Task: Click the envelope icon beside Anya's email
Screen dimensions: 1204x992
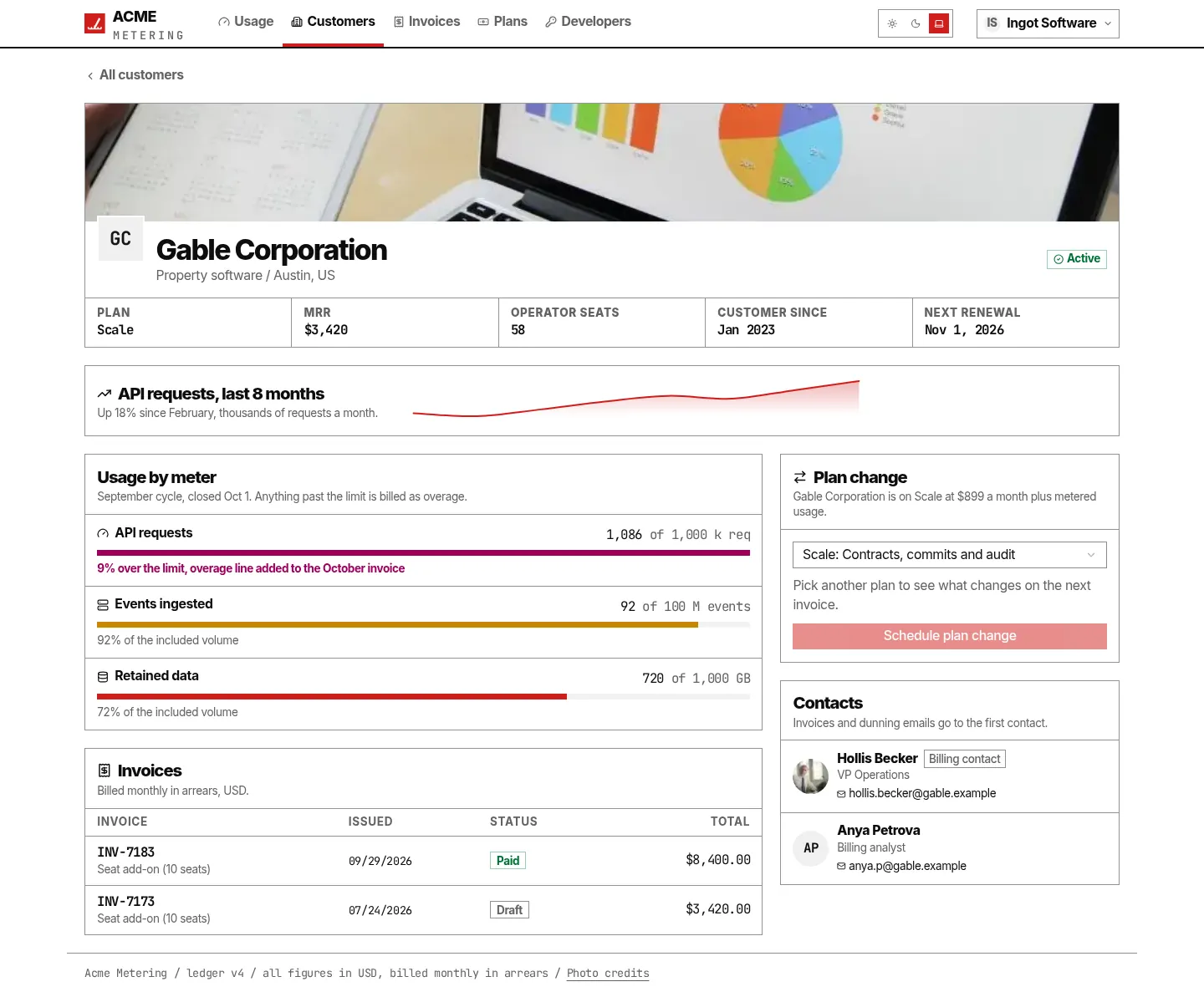Action: tap(842, 867)
